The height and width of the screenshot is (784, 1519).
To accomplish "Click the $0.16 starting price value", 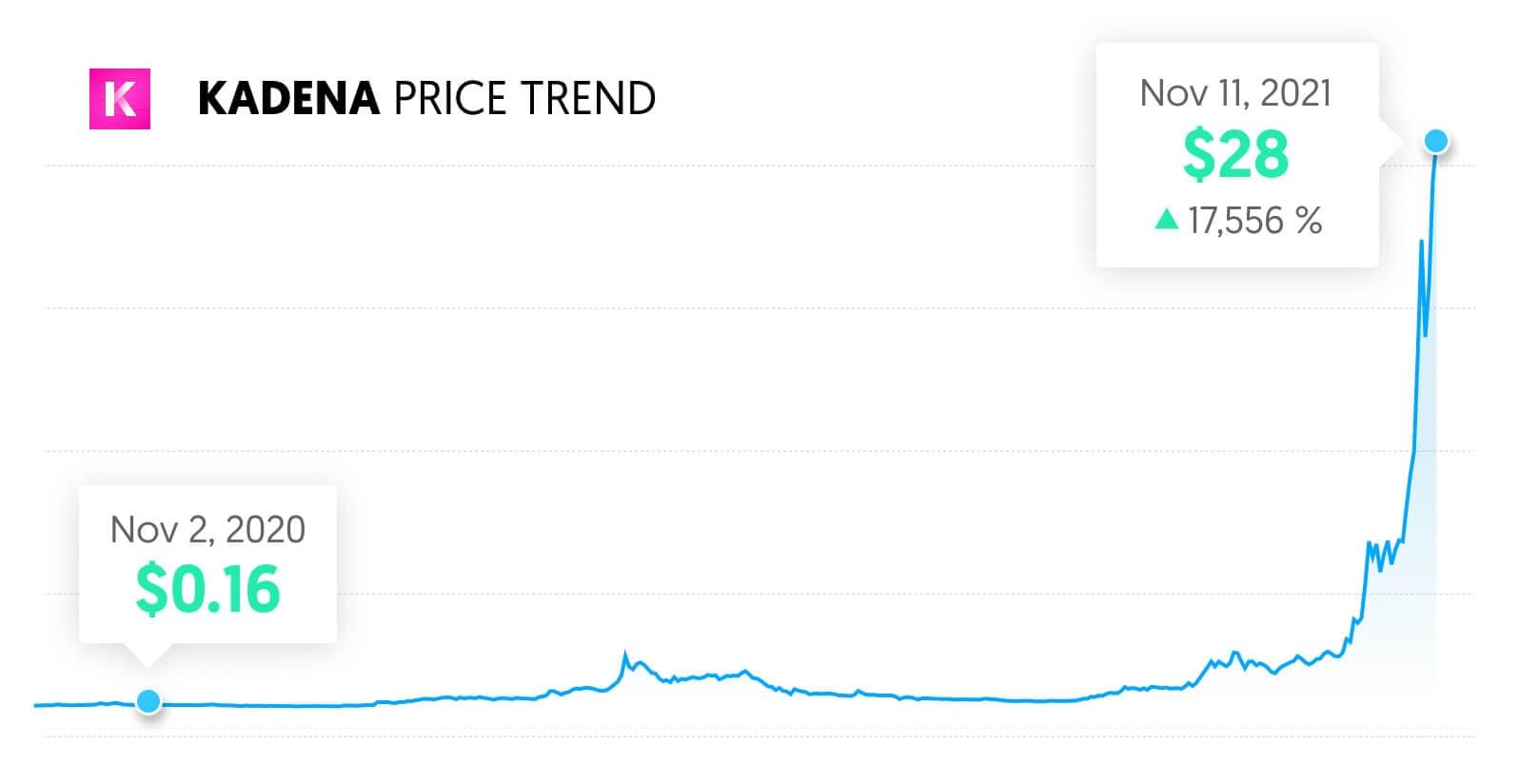I will (207, 589).
